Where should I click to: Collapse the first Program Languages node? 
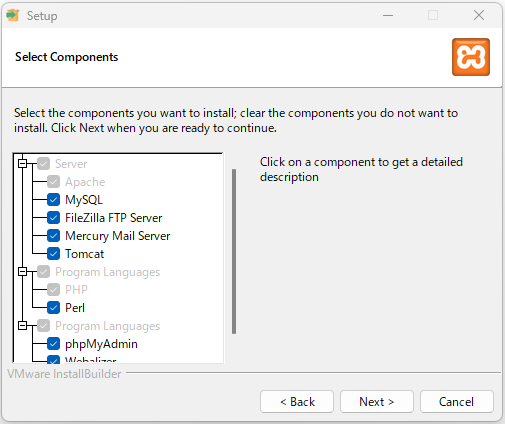(x=22, y=272)
